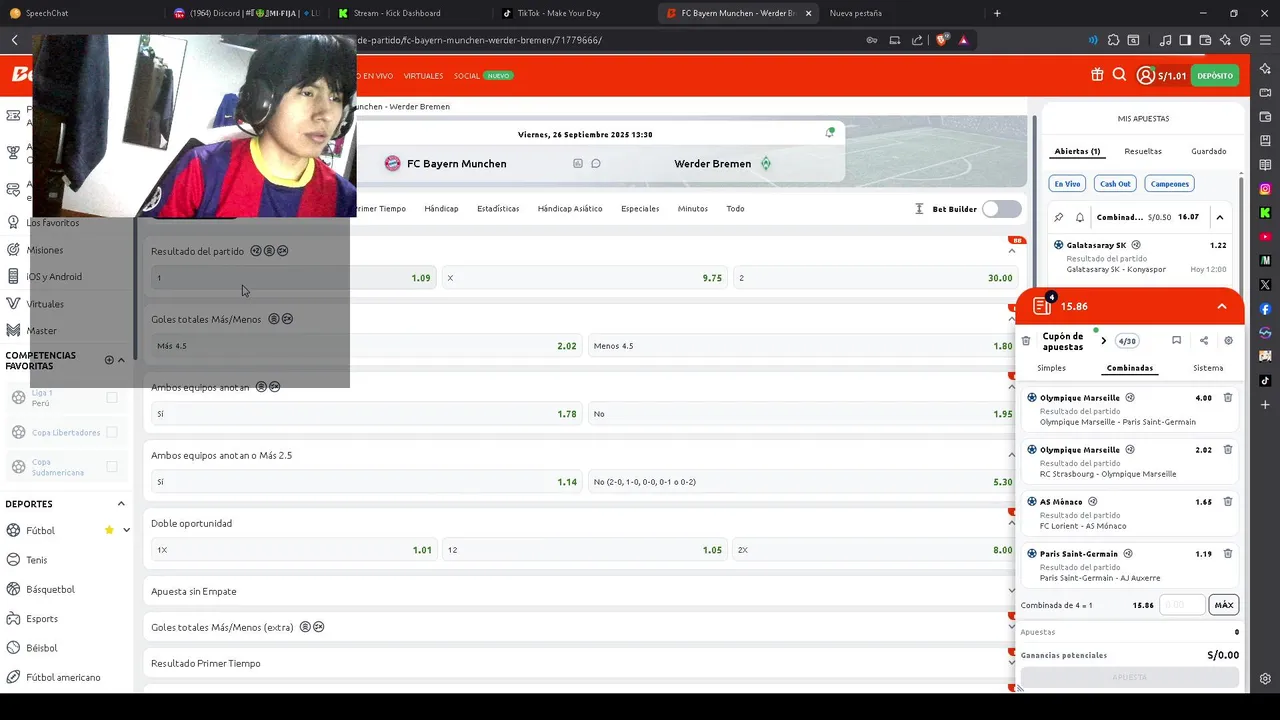
Task: Switch to Estadísticas market tab
Action: [x=498, y=209]
